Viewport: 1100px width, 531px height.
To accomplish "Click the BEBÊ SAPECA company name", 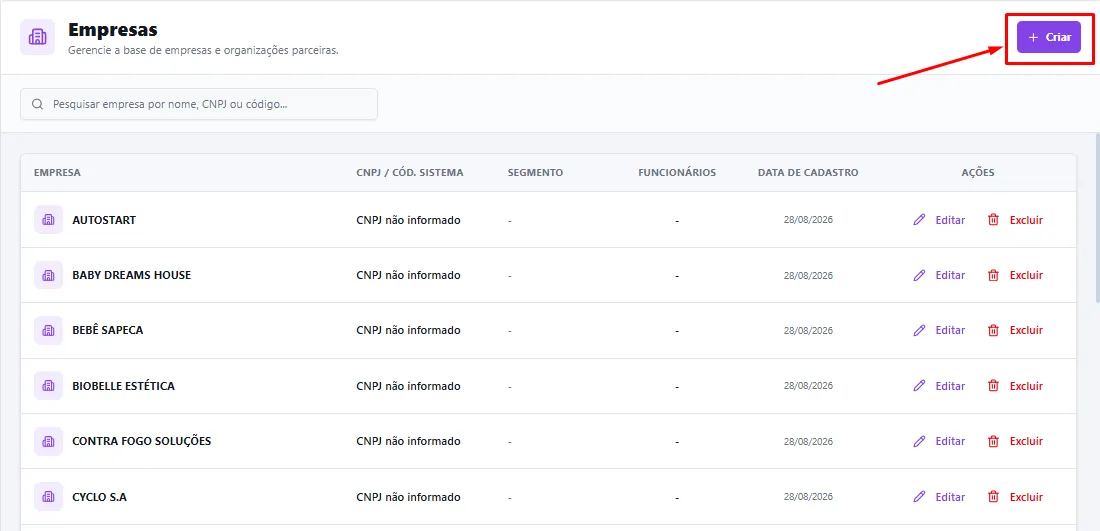I will (107, 330).
